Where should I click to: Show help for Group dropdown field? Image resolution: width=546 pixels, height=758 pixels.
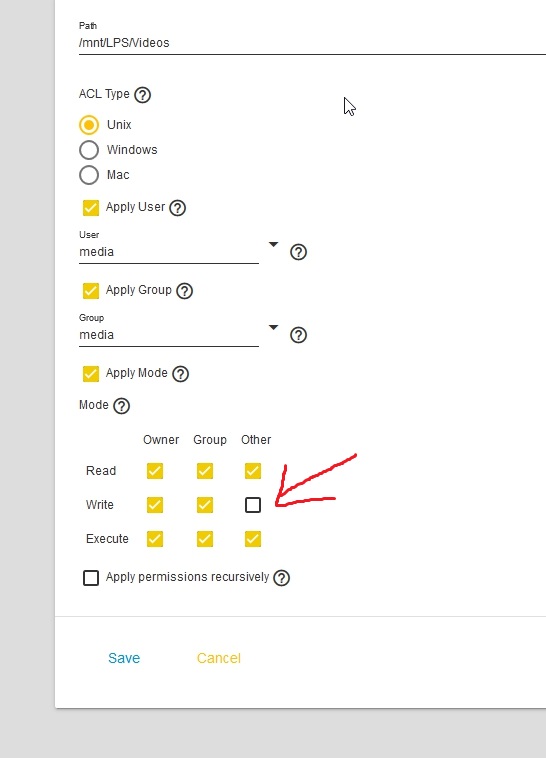tap(298, 335)
